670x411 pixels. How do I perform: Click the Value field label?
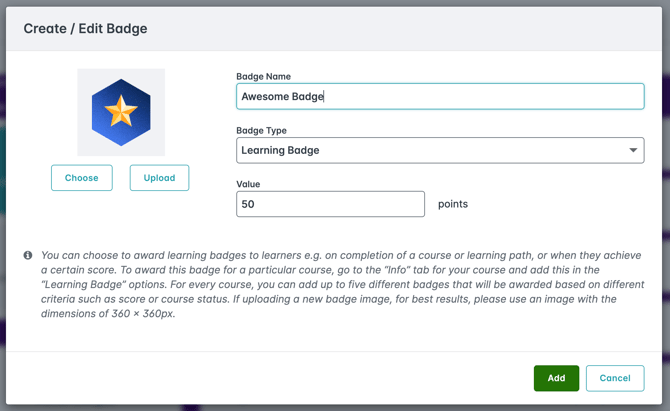click(x=248, y=184)
